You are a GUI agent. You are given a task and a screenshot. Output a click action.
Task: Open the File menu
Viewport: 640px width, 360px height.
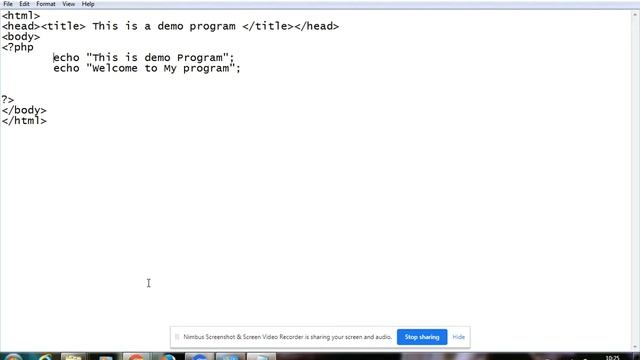tap(8, 4)
